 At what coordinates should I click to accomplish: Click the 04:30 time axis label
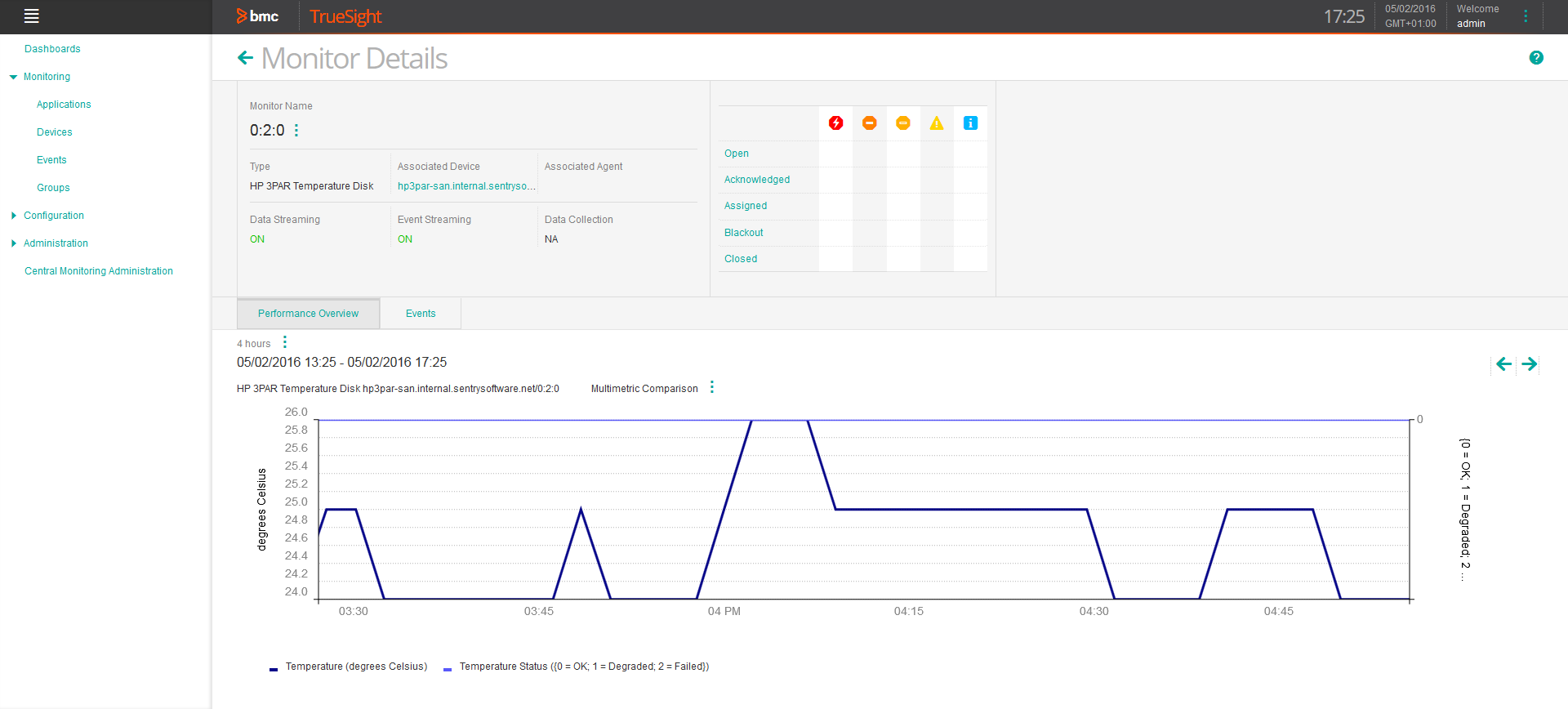pyautogui.click(x=1094, y=611)
